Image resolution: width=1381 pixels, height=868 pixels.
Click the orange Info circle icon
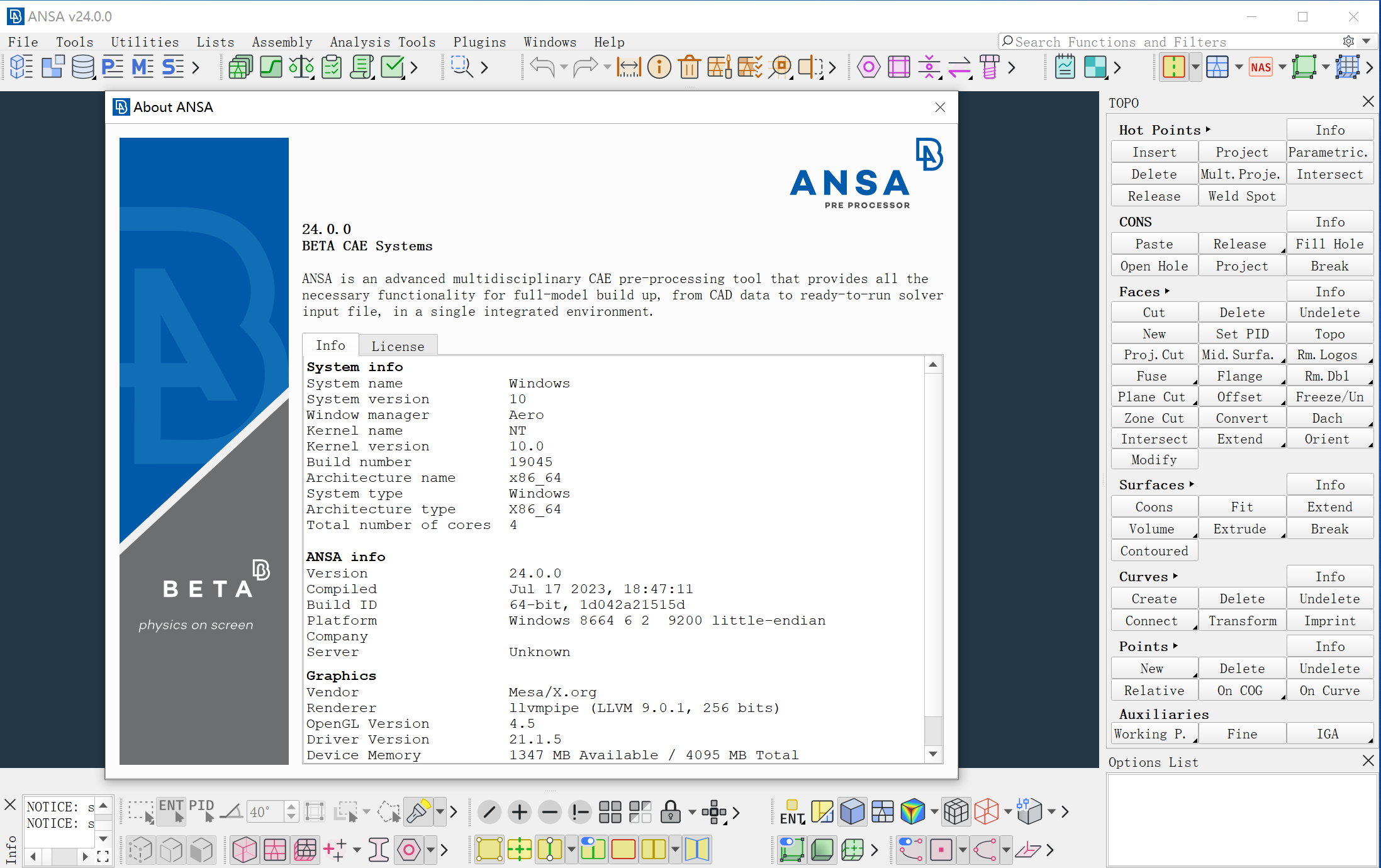659,67
